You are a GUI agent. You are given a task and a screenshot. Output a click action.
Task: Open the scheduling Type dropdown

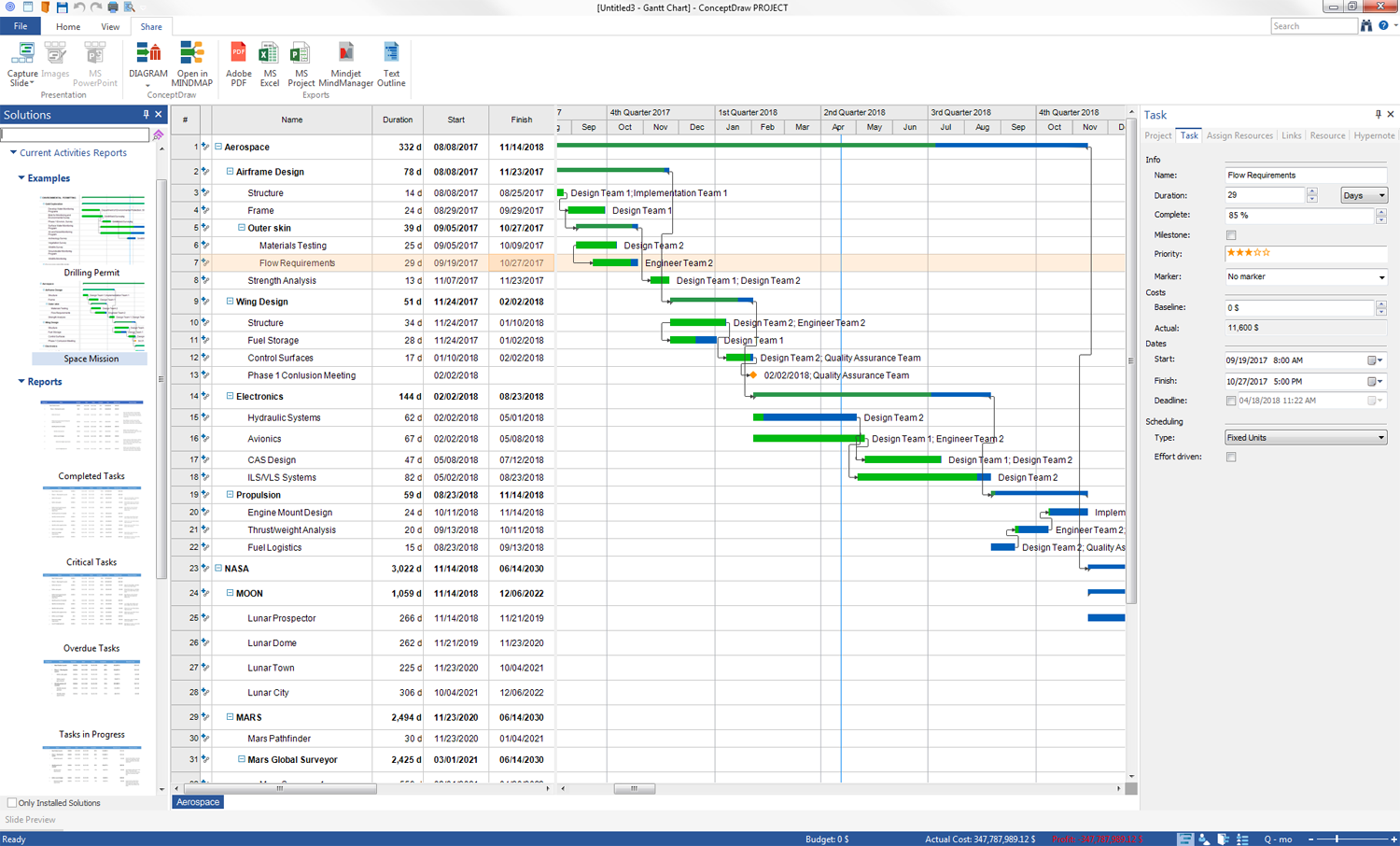pos(1305,438)
